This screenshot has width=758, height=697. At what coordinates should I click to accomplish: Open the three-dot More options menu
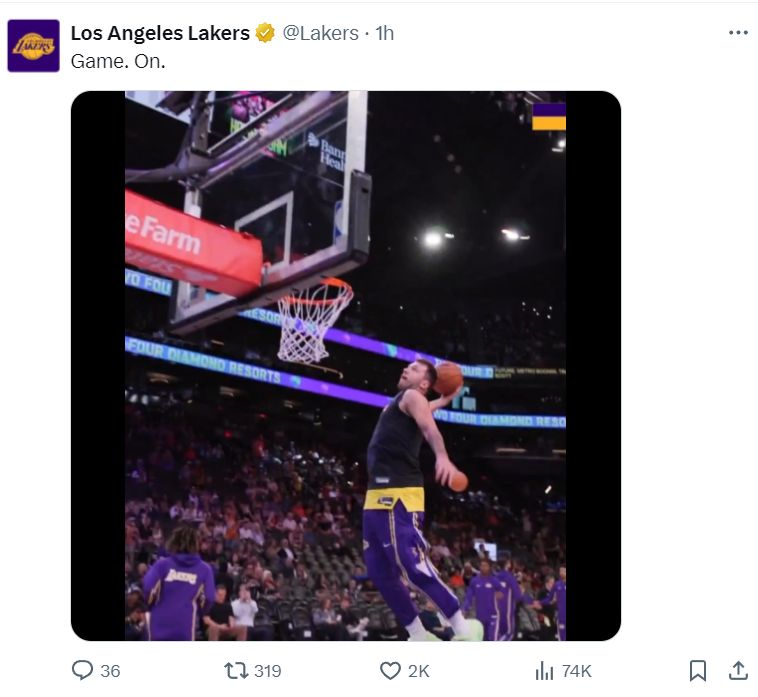738,32
